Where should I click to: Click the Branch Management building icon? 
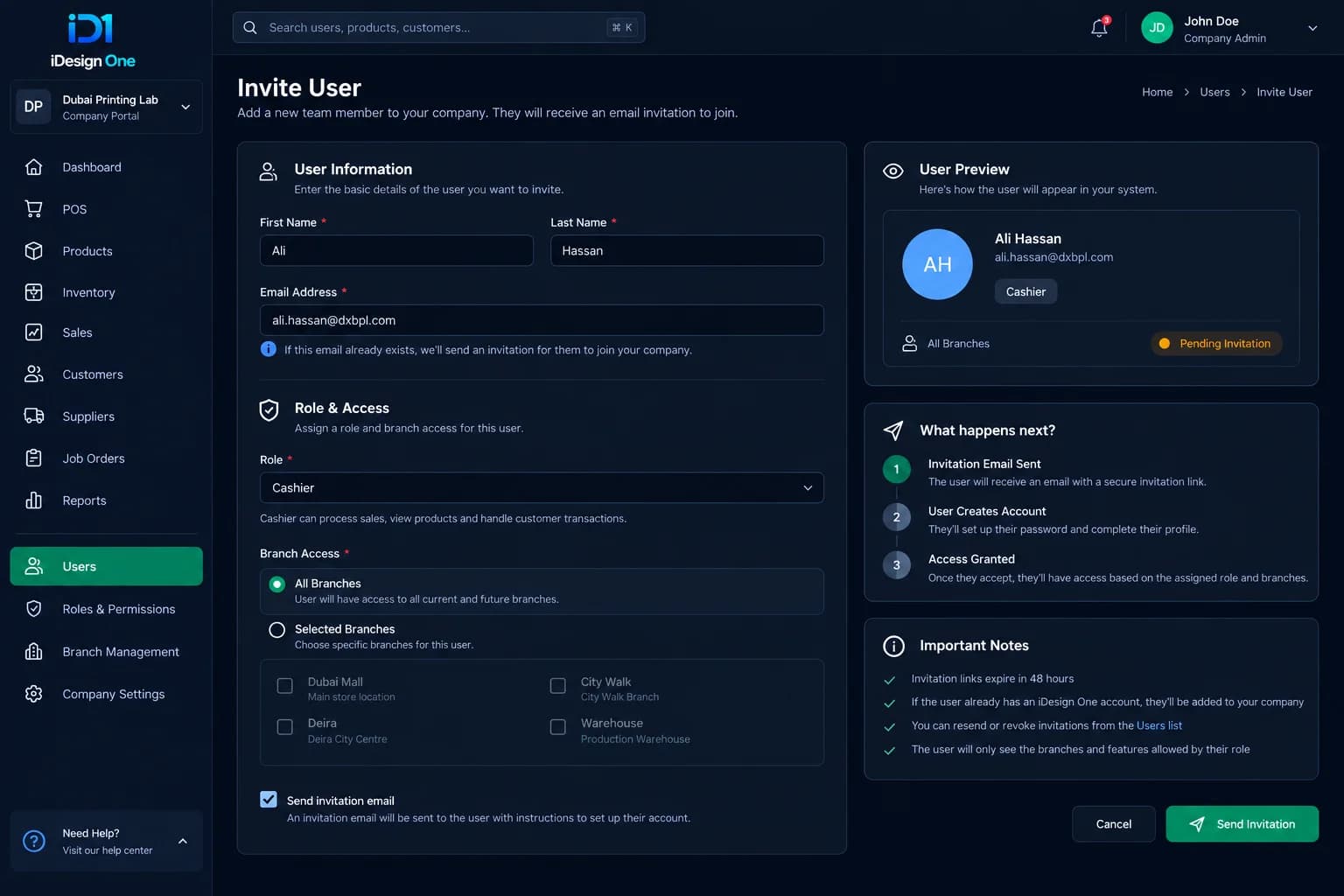tap(33, 652)
